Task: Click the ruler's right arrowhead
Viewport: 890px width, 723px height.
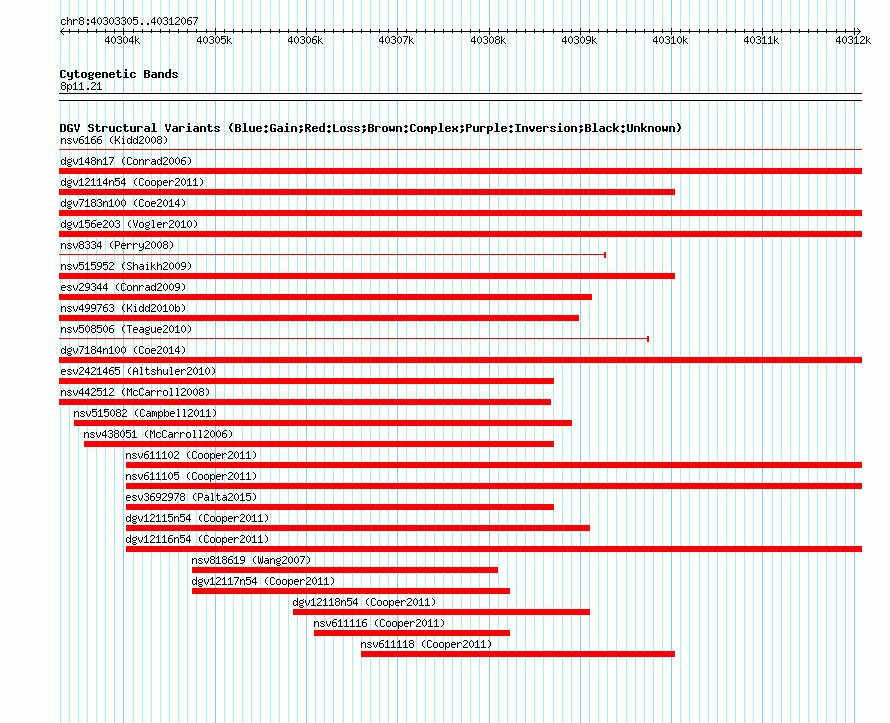Action: pos(858,31)
